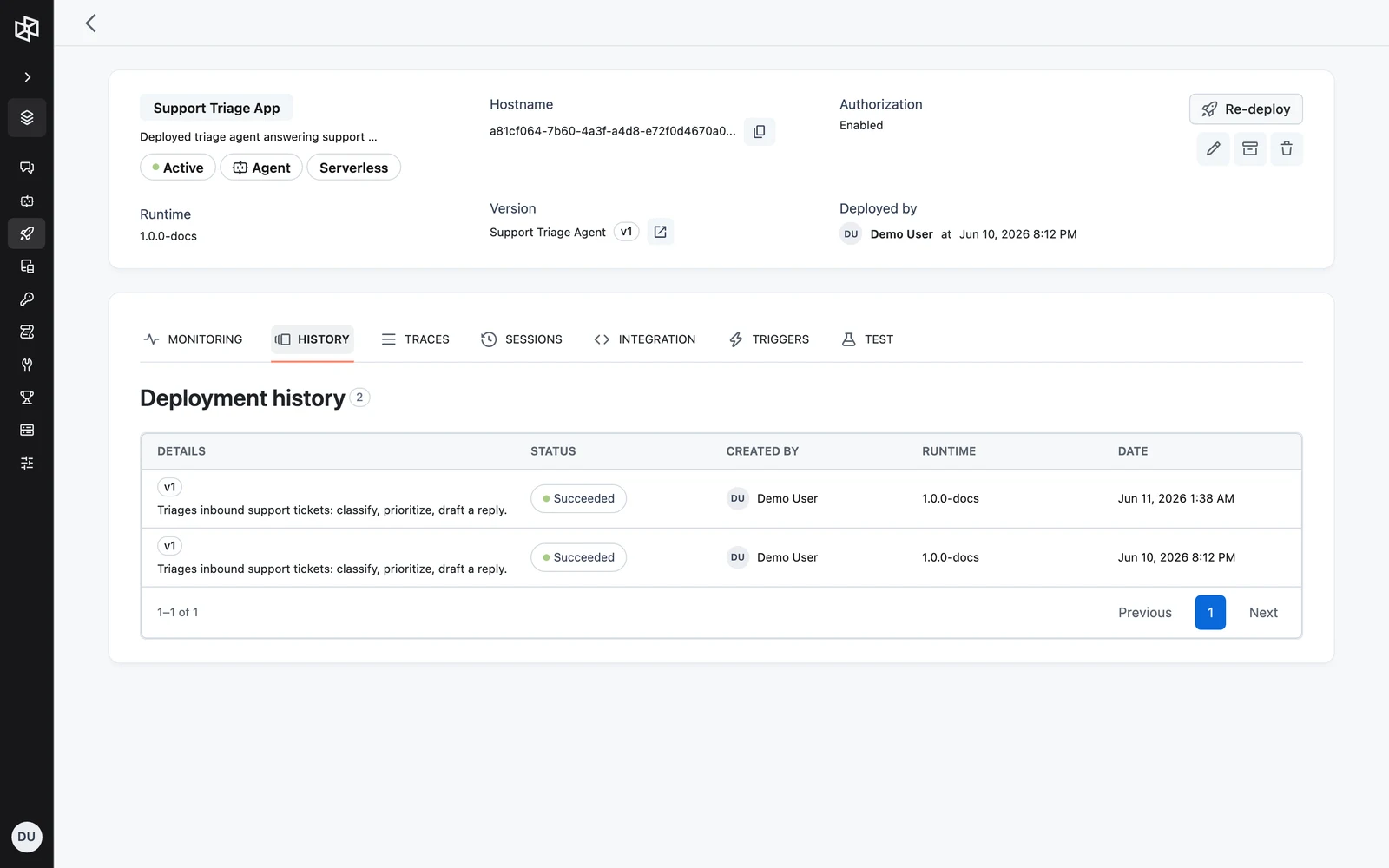Click the v1 badge in the Jun 10 row
This screenshot has height=868, width=1389.
[x=169, y=546]
